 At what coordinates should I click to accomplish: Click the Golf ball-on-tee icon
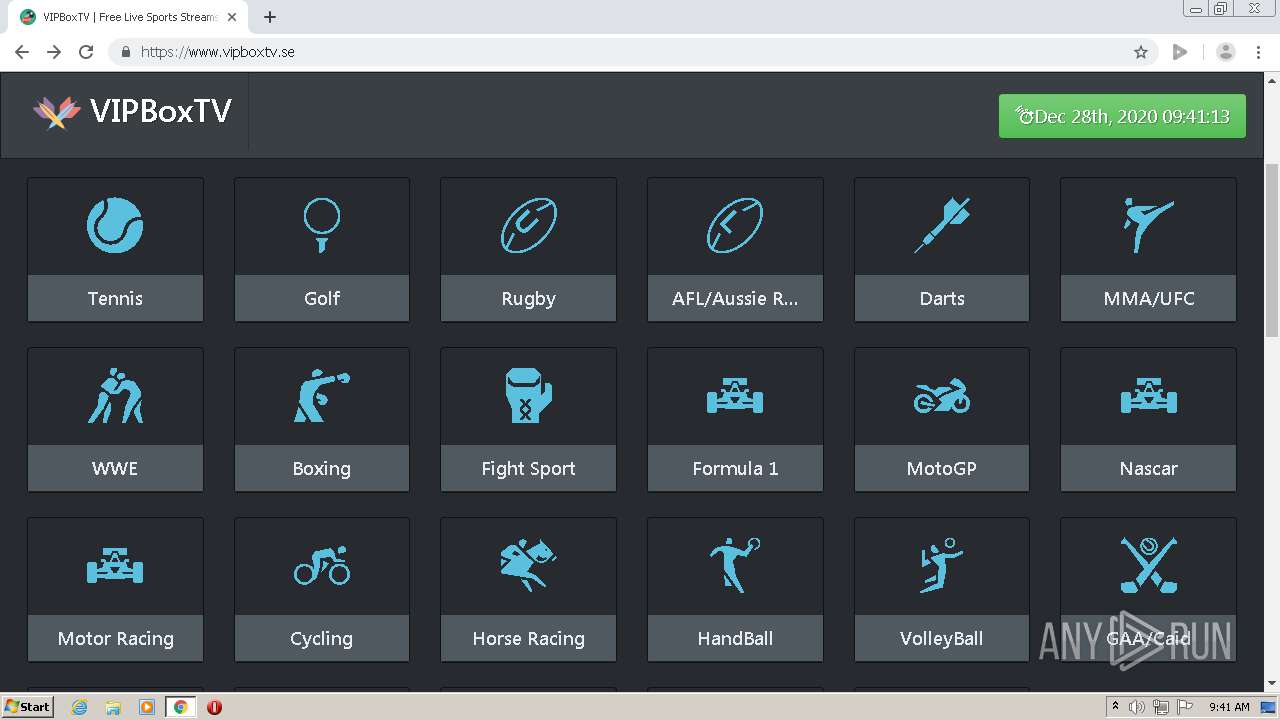322,224
